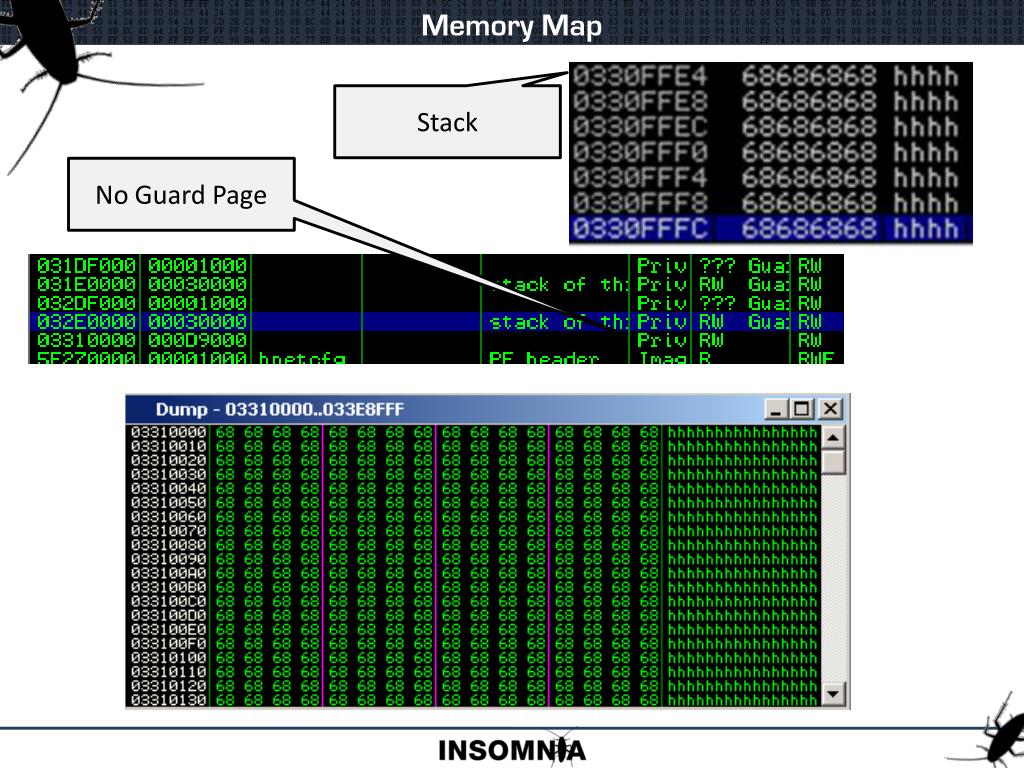Select stack address 0330FFEC
Screen dimensions: 1024x768
[640, 127]
